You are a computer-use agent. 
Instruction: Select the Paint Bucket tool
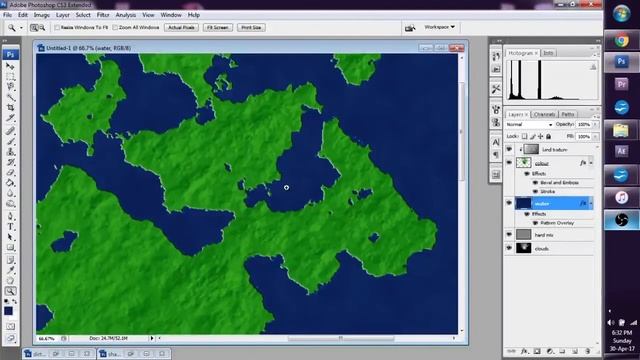[10, 183]
